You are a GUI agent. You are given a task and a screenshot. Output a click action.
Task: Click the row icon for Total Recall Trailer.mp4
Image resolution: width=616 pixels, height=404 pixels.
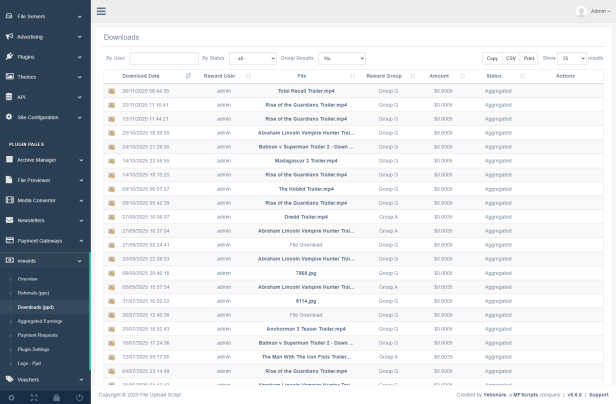[x=112, y=90]
